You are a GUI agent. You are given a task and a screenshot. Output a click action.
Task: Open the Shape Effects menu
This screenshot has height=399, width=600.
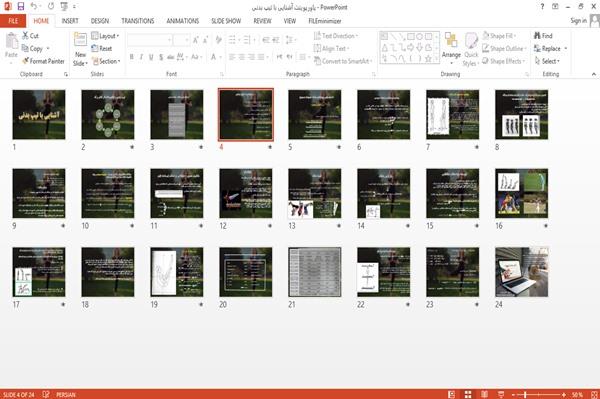pyautogui.click(x=504, y=61)
